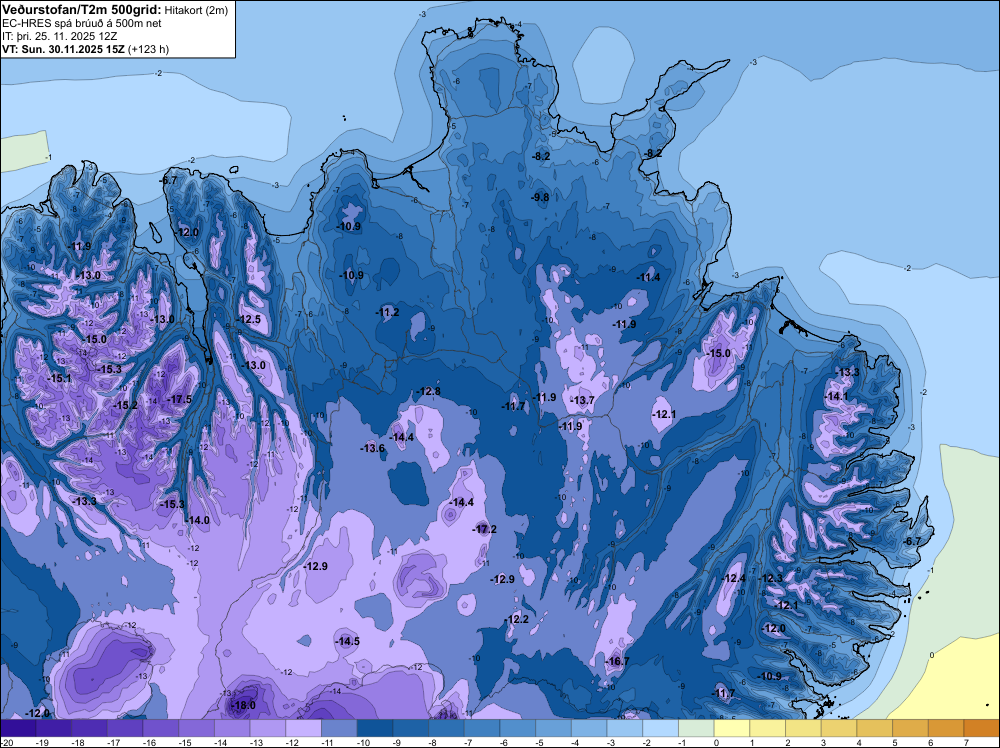1000x748 pixels.
Task: Select the -9.8 temperature label
Action: [x=540, y=198]
